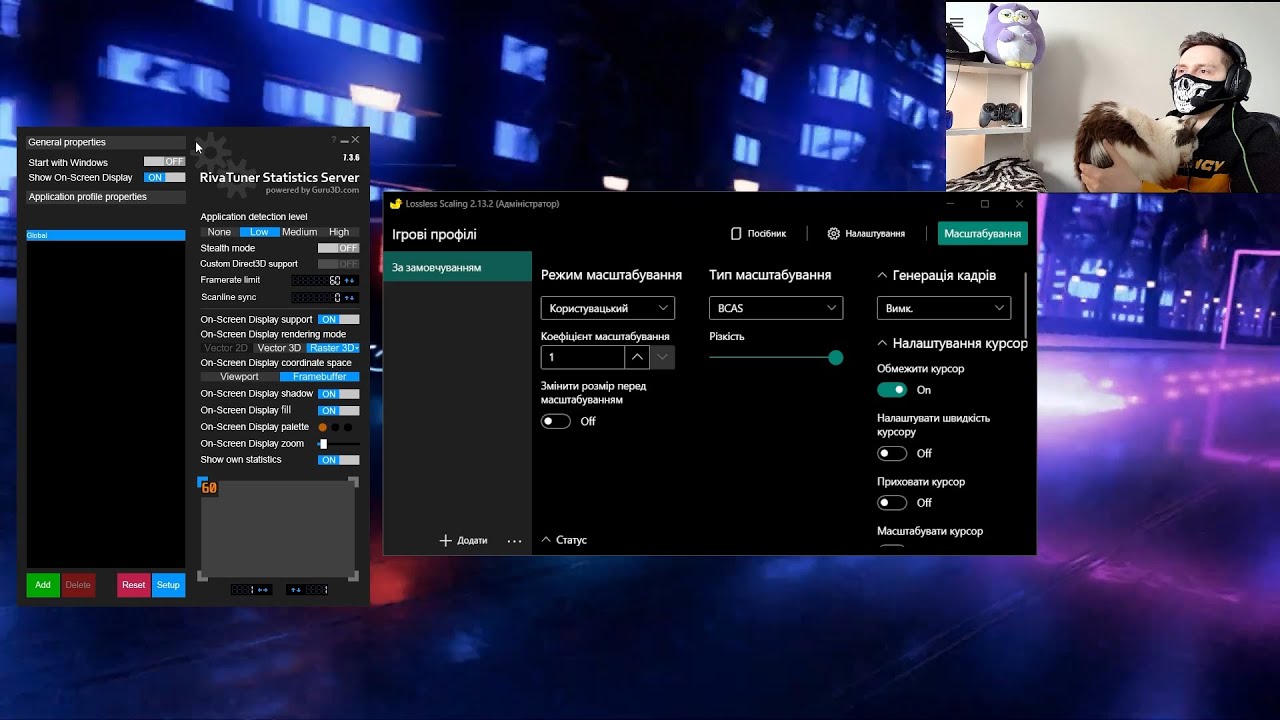The width and height of the screenshot is (1280, 720).
Task: Set detection level to None
Action: click(x=219, y=232)
